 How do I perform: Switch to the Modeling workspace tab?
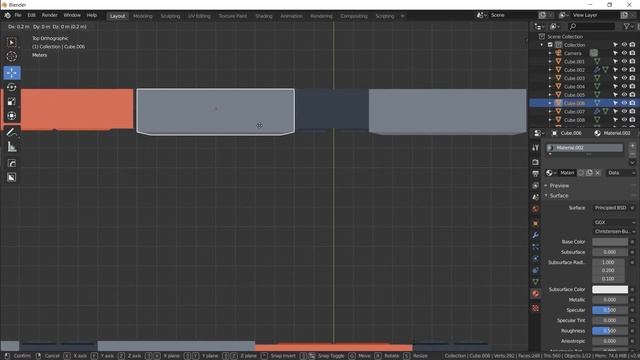[142, 16]
